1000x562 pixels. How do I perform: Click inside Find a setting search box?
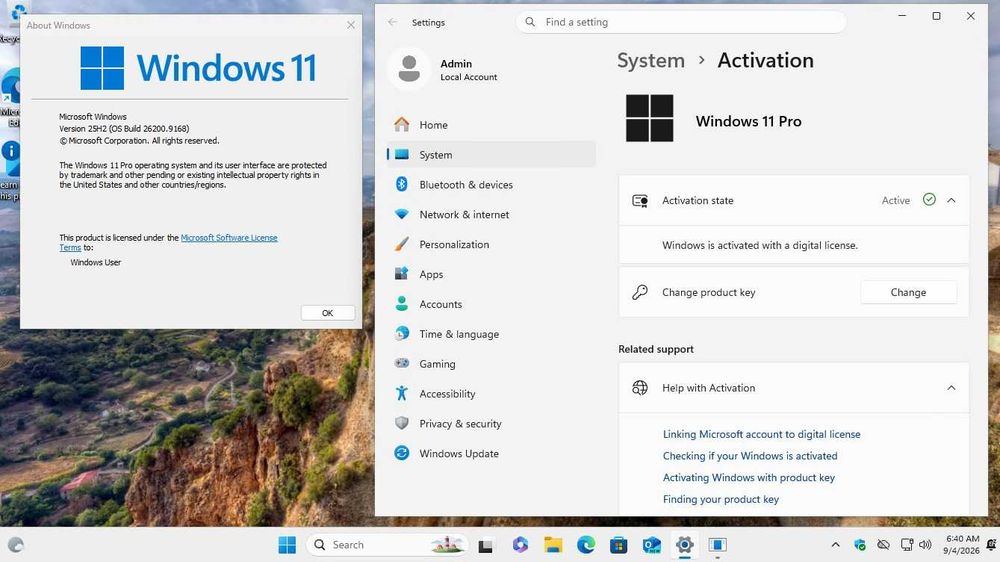tap(681, 22)
